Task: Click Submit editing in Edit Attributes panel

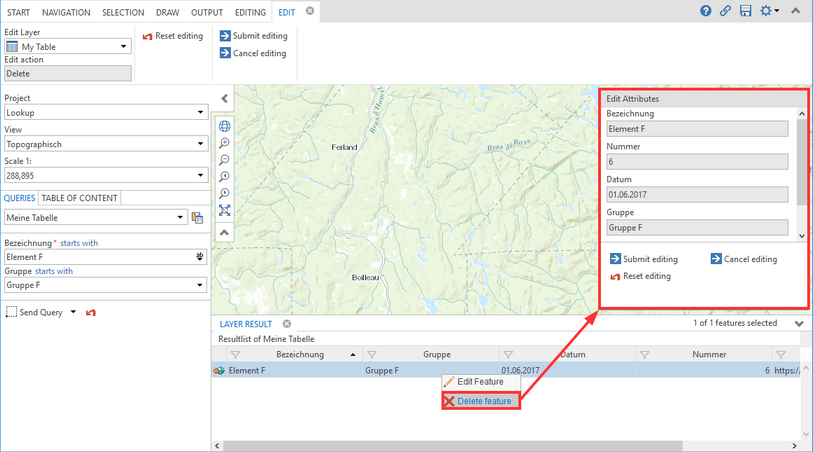Action: pyautogui.click(x=644, y=259)
